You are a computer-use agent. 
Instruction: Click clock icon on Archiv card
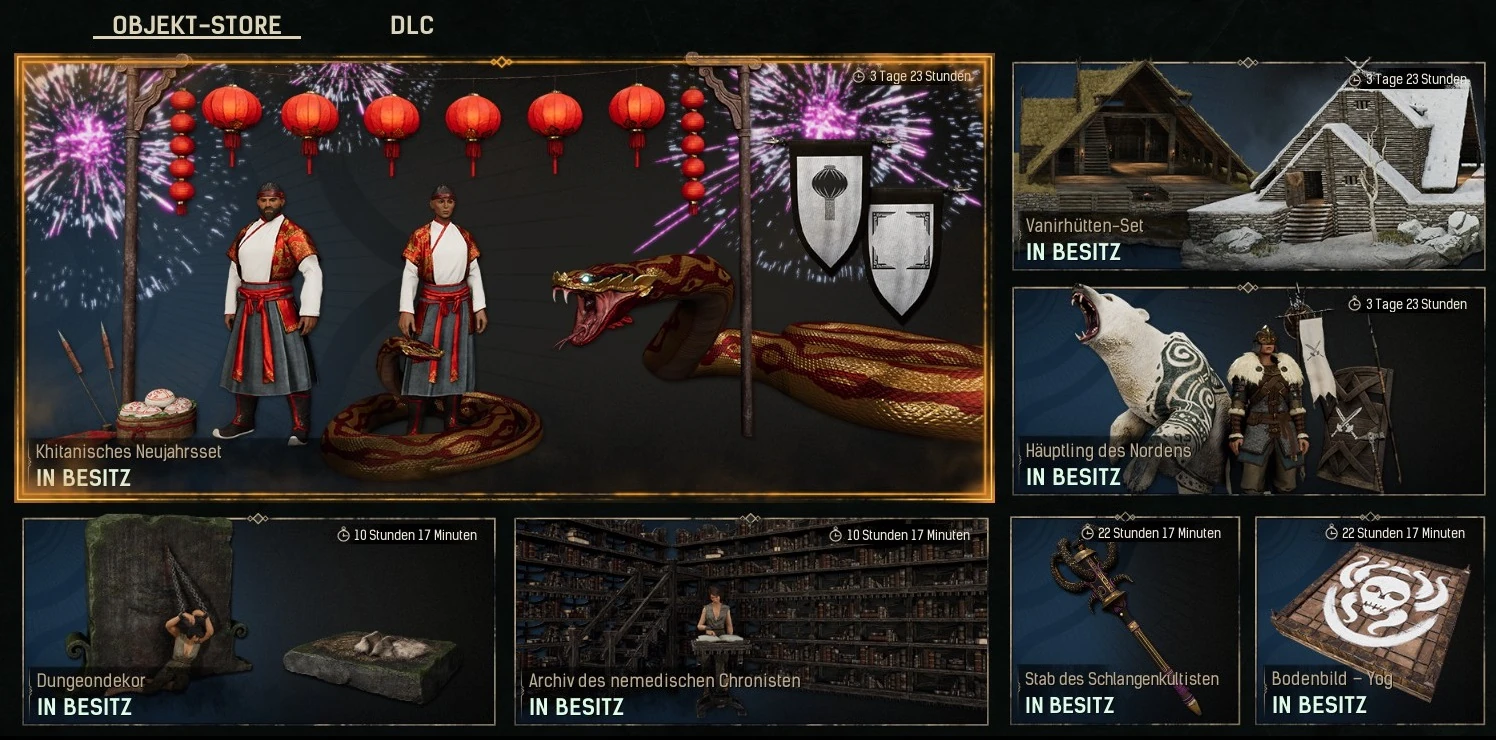coord(836,535)
